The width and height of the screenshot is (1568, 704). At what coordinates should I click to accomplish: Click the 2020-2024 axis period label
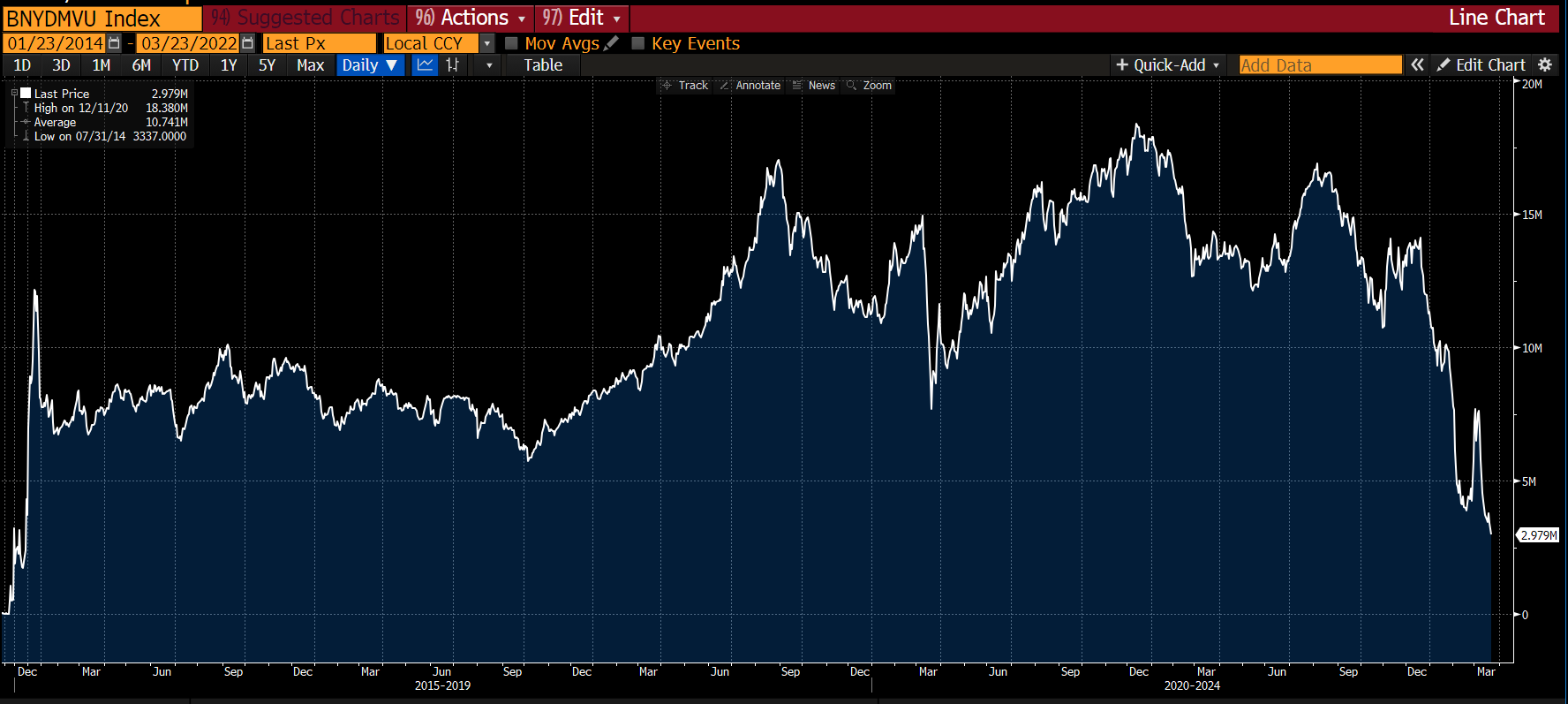1192,685
